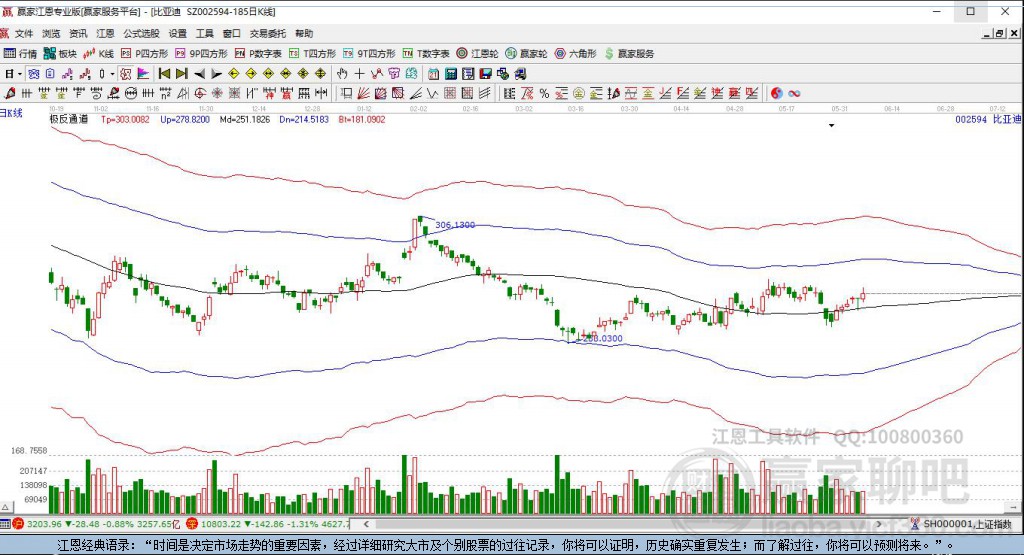Viewport: 1024px width, 555px height.
Task: Select the hand pan tool
Action: [x=342, y=74]
